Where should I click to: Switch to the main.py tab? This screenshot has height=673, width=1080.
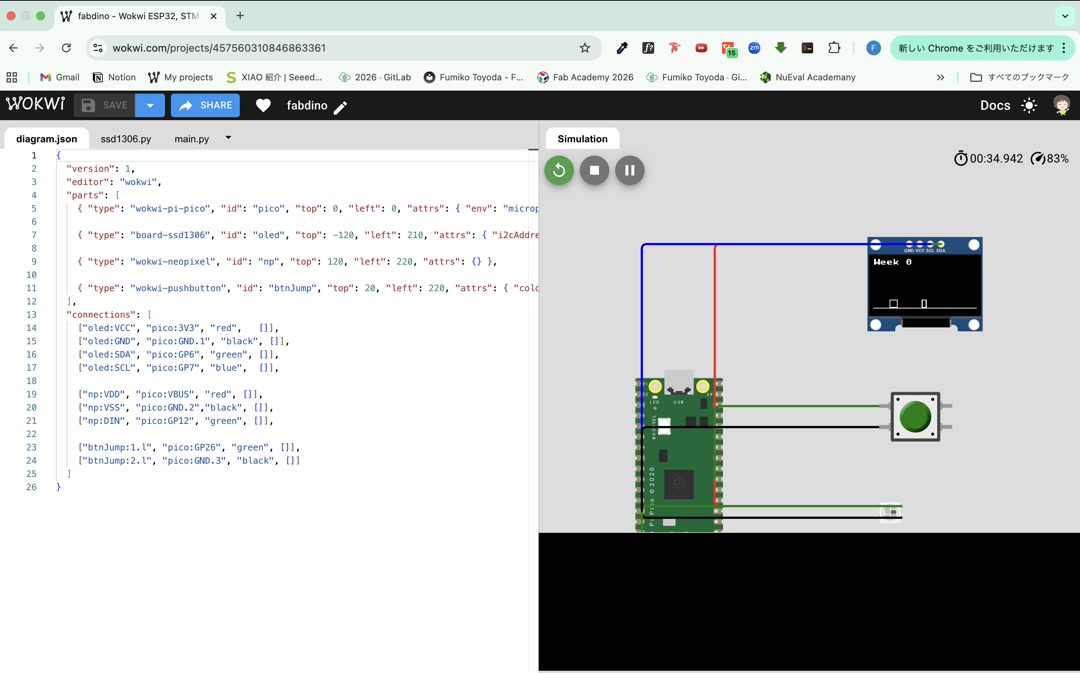pyautogui.click(x=191, y=138)
